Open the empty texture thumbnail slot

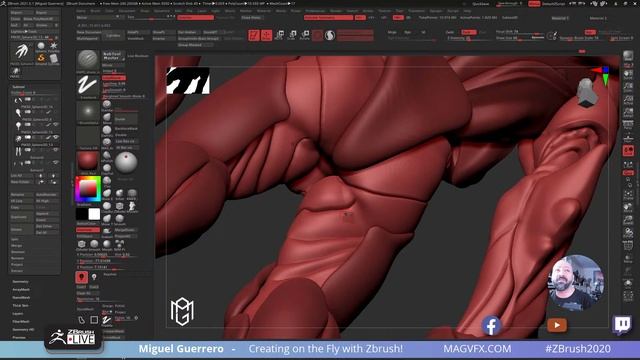click(x=87, y=137)
